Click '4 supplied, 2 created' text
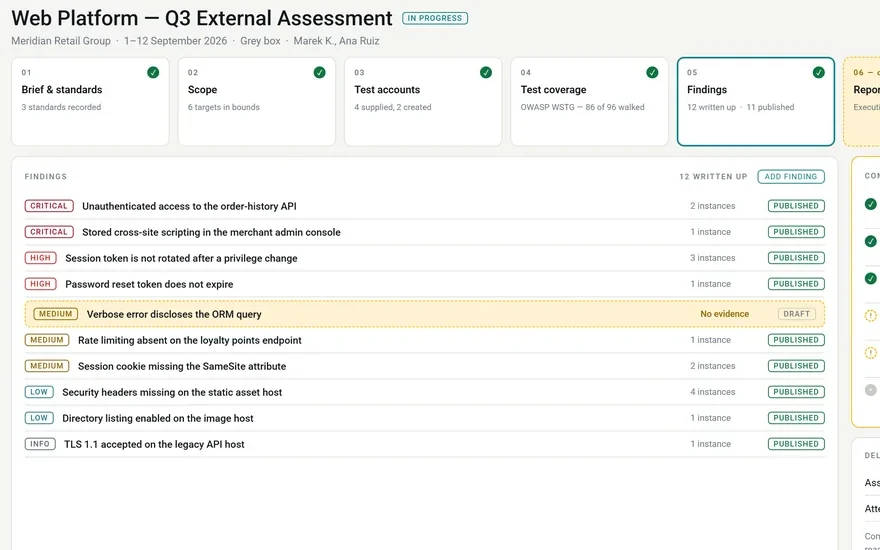880x550 pixels. pos(393,107)
